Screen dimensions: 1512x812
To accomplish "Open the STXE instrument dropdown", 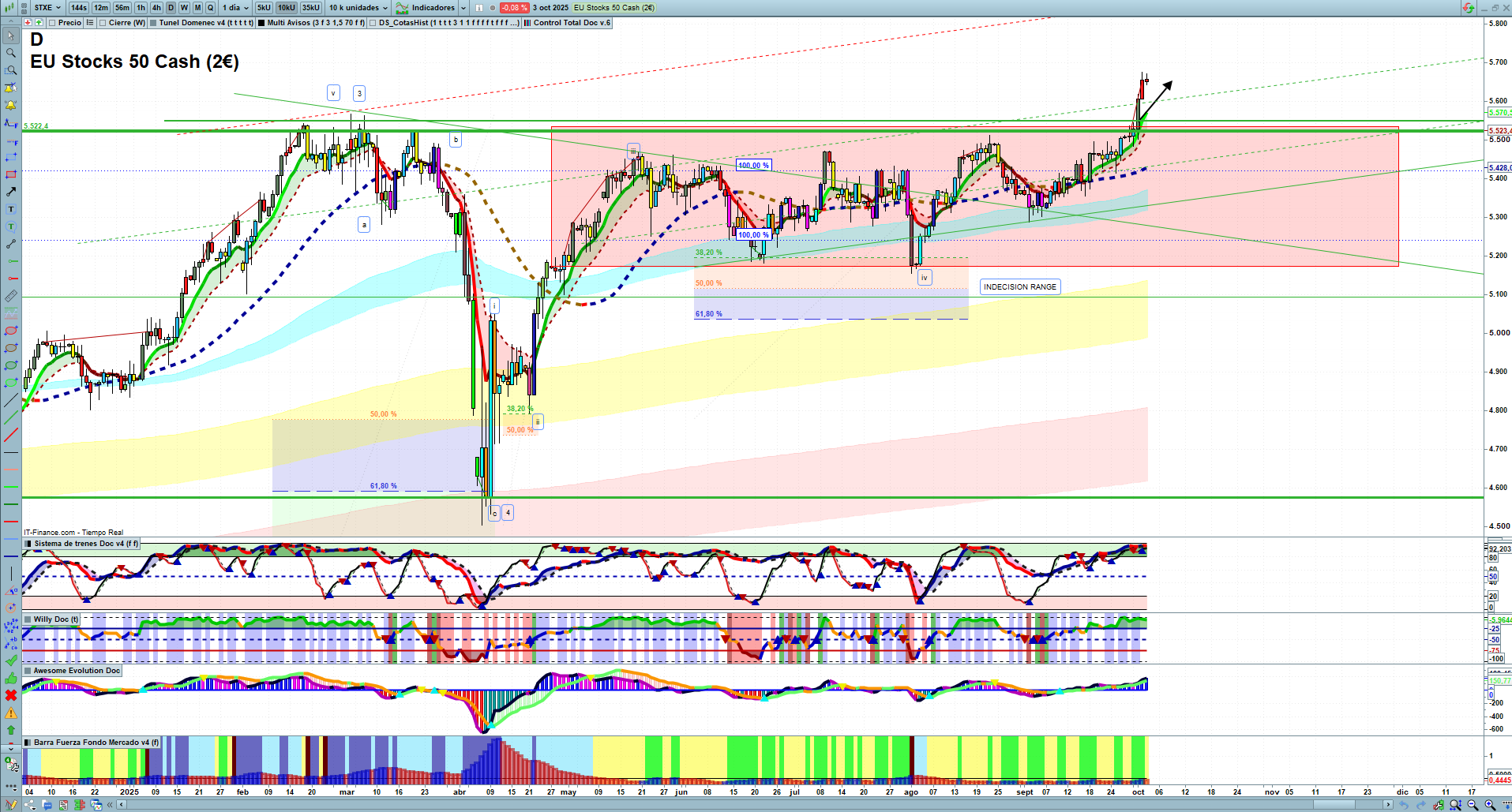I will click(47, 8).
